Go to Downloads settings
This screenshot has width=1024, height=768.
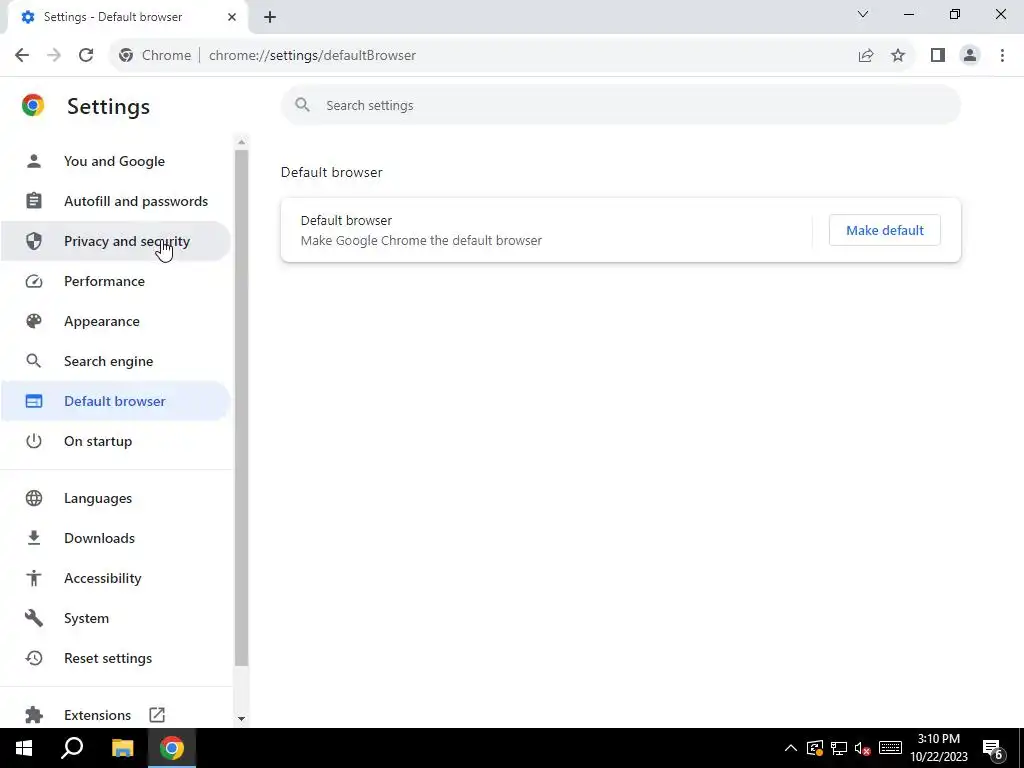(116, 538)
